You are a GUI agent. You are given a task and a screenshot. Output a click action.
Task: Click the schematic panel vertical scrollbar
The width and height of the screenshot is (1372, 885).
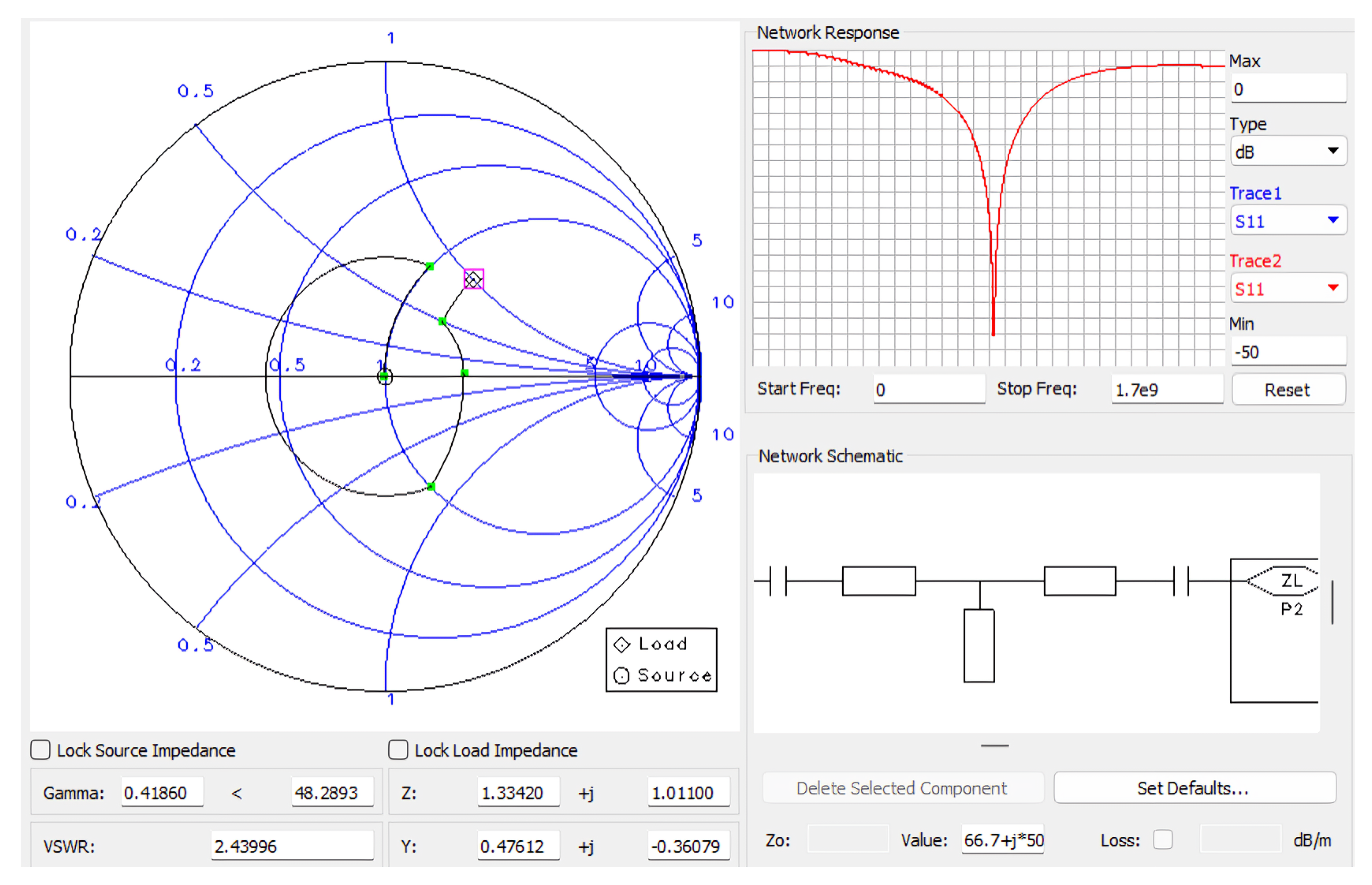[1332, 602]
